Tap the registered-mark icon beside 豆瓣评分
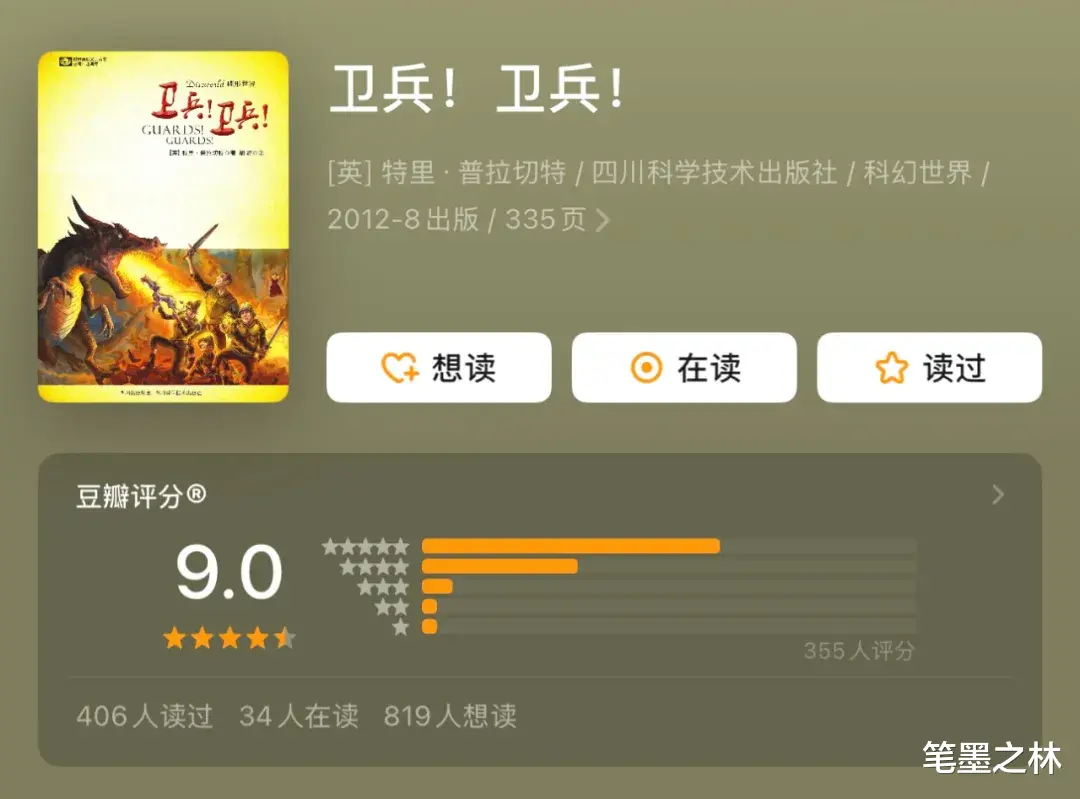1080x799 pixels. (x=196, y=494)
